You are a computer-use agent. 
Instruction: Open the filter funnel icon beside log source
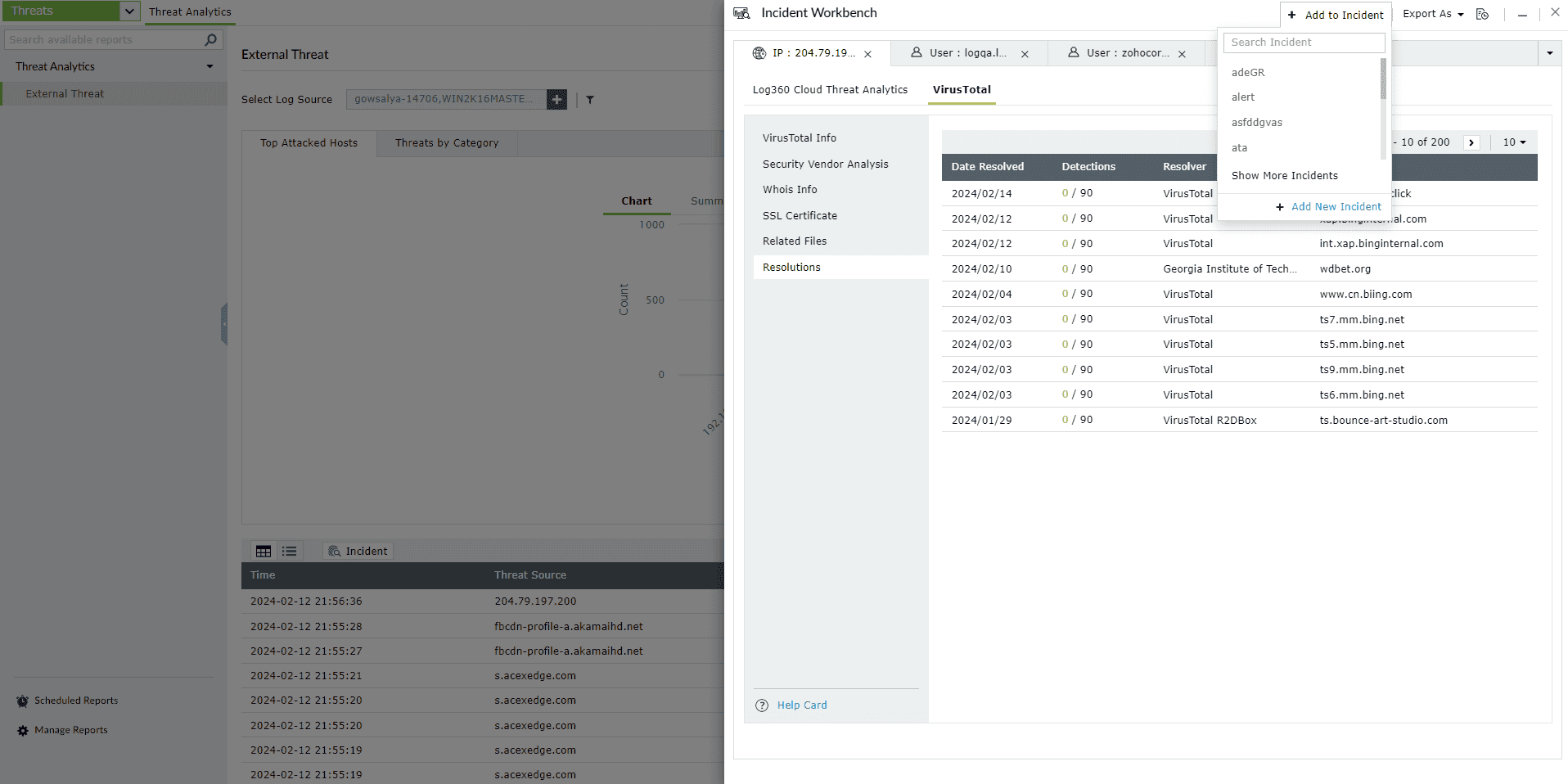[590, 100]
